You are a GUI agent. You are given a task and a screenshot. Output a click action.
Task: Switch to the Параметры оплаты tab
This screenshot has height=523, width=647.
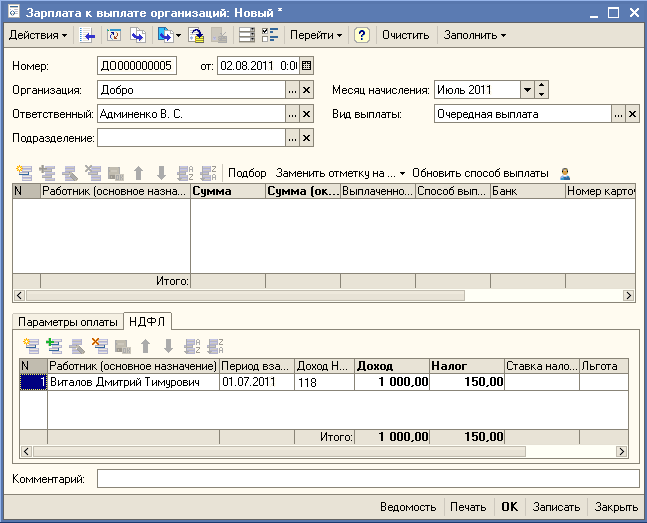[67, 322]
